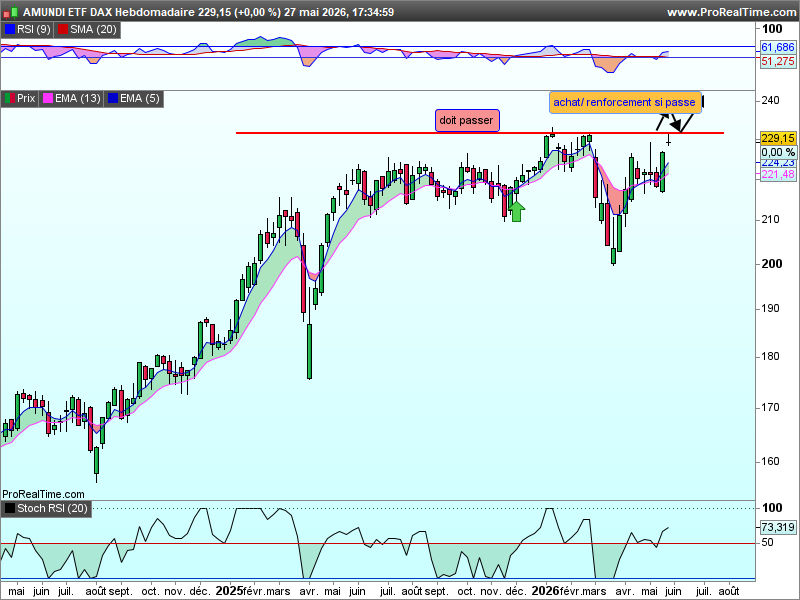Image resolution: width=800 pixels, height=600 pixels.
Task: Click the www.ProRealTime.com link
Action: coord(732,12)
